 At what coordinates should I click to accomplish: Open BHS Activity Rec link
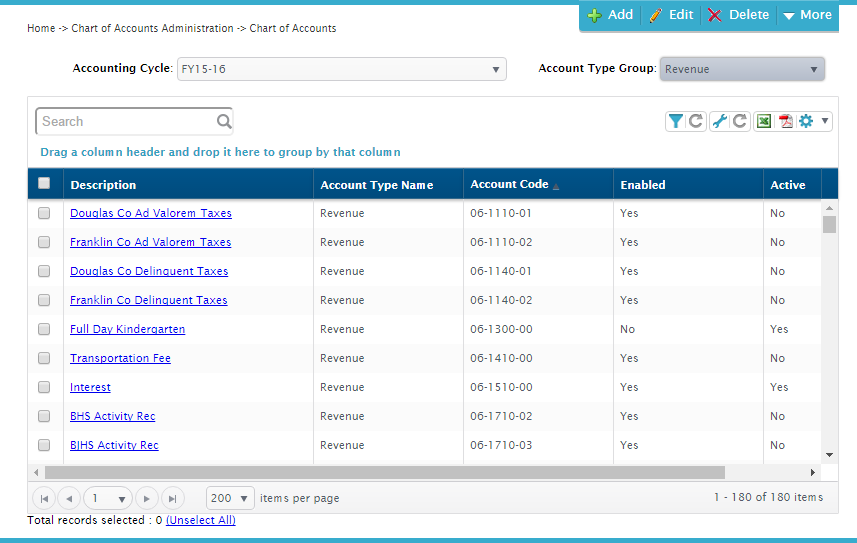tap(113, 416)
